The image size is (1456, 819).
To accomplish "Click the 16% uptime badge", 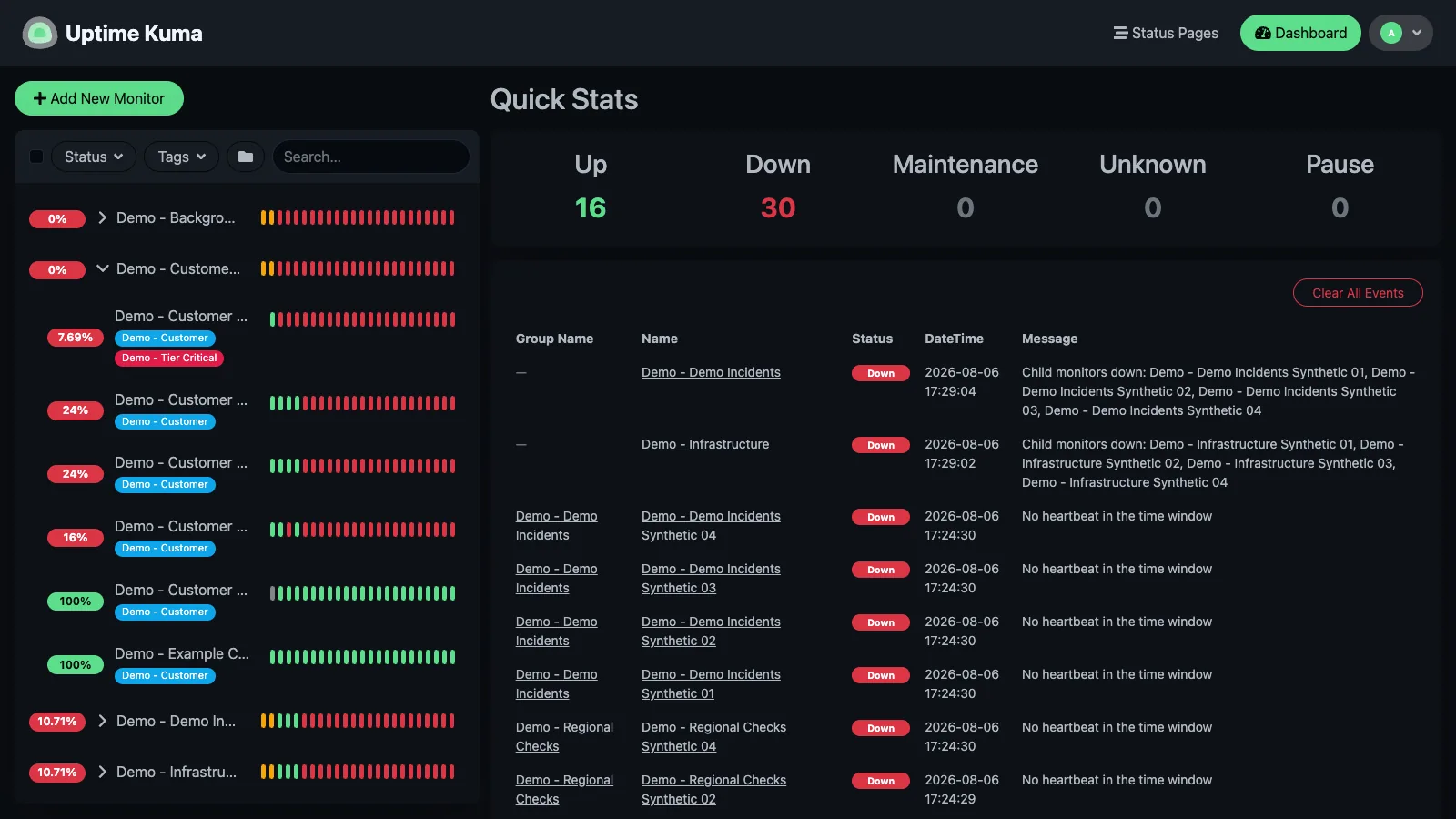I will click(x=76, y=538).
